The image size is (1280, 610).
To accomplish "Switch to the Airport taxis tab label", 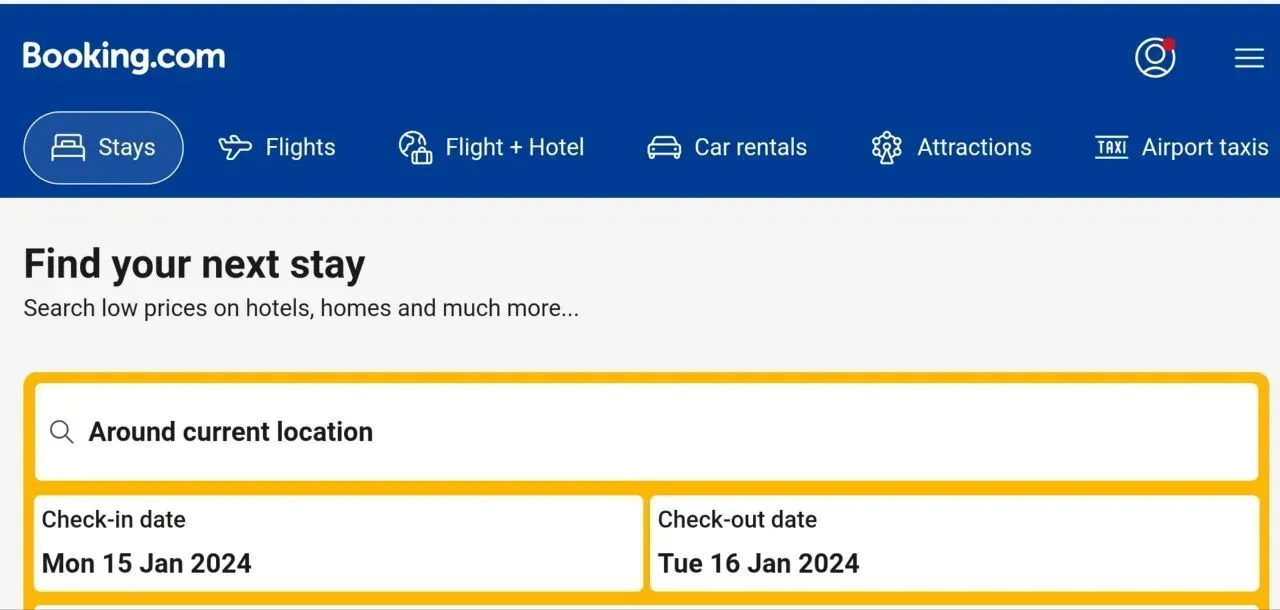I will tap(1205, 148).
